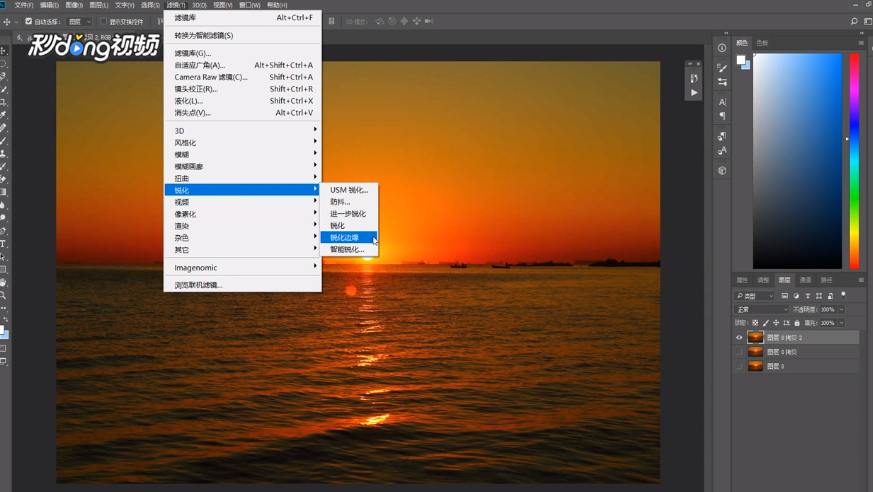873x492 pixels.
Task: Filter layers by smart object icon
Action: 831,296
